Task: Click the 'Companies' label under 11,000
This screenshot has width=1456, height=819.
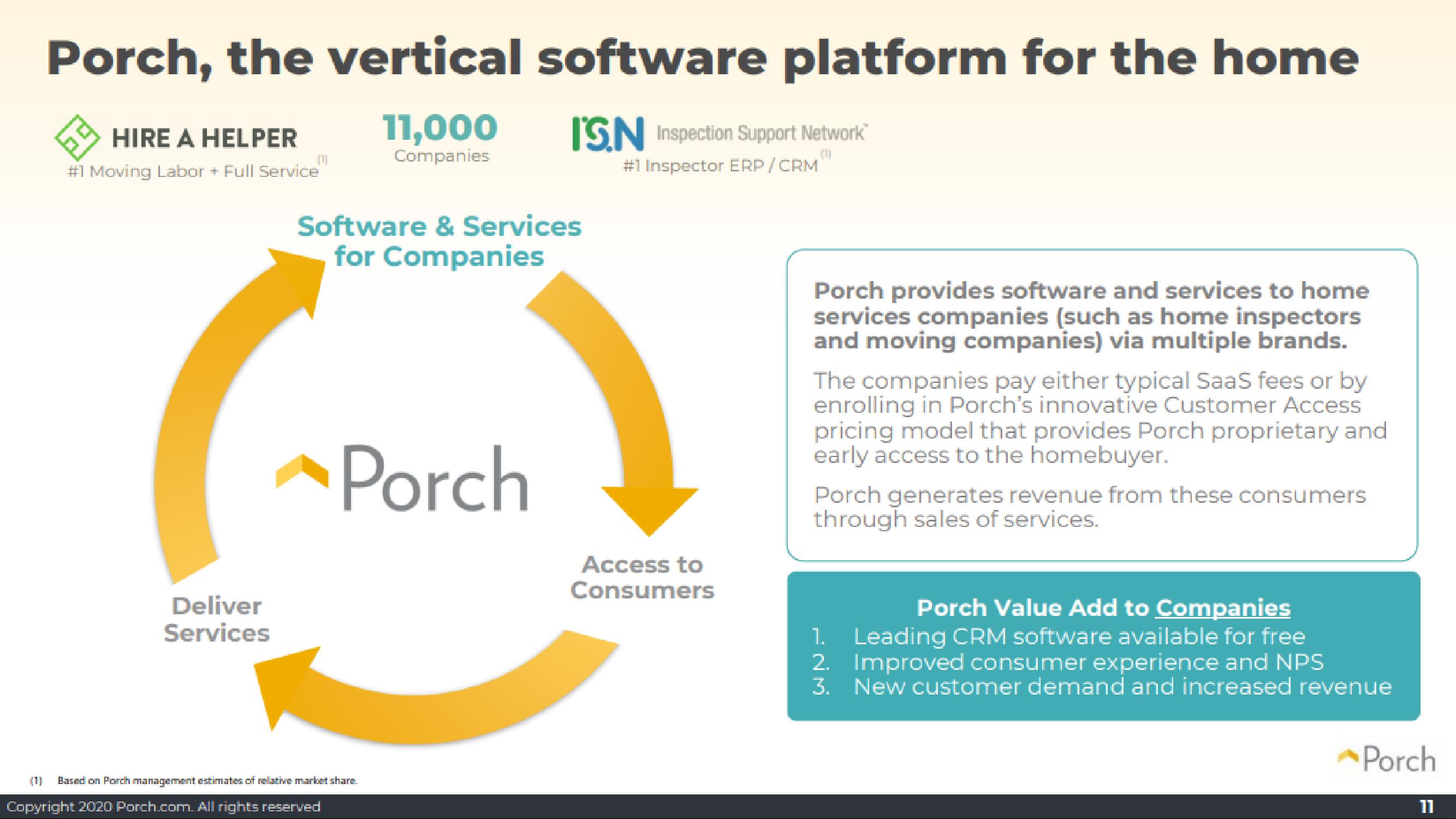Action: coord(442,156)
